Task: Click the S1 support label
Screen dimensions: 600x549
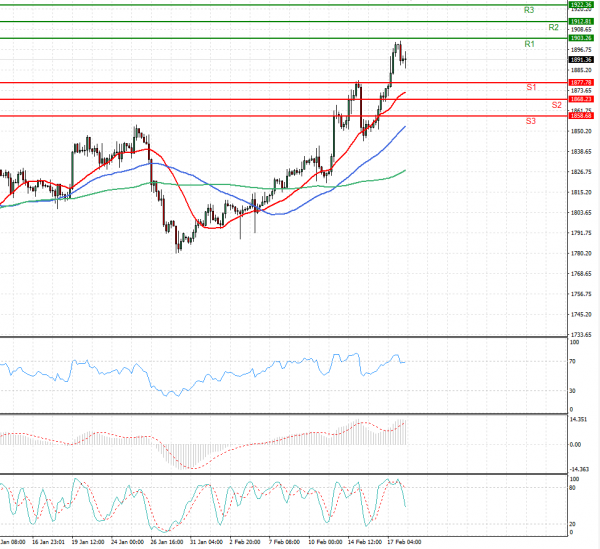Action: coord(531,88)
